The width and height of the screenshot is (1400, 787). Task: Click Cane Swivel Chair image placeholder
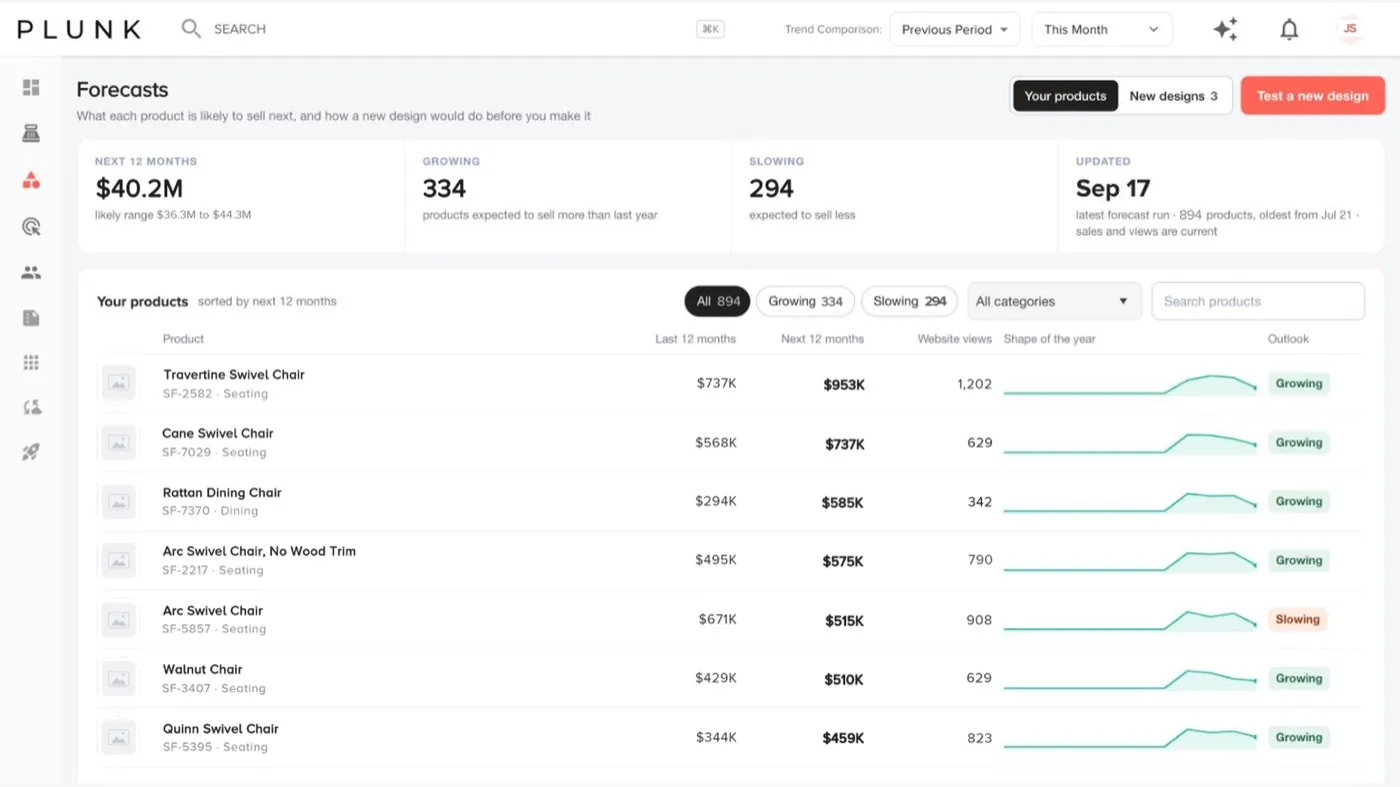click(119, 442)
